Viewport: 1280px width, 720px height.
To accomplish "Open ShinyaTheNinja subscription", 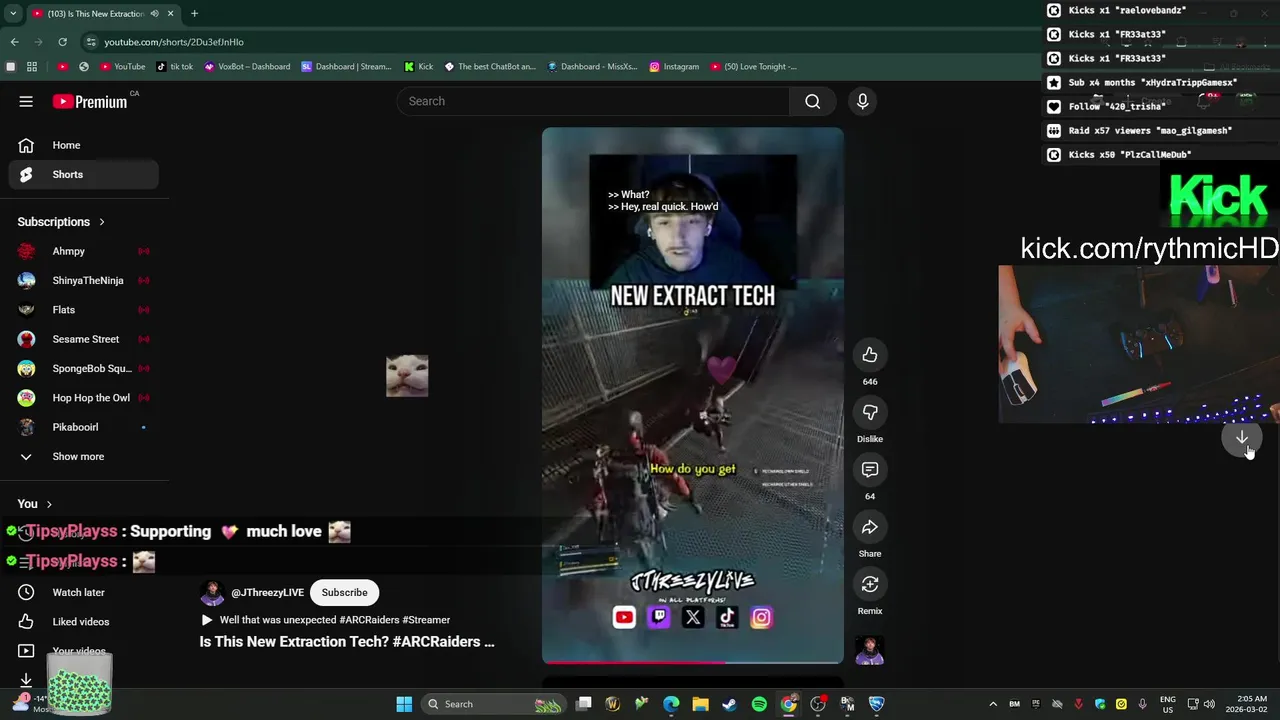I will click(84, 280).
